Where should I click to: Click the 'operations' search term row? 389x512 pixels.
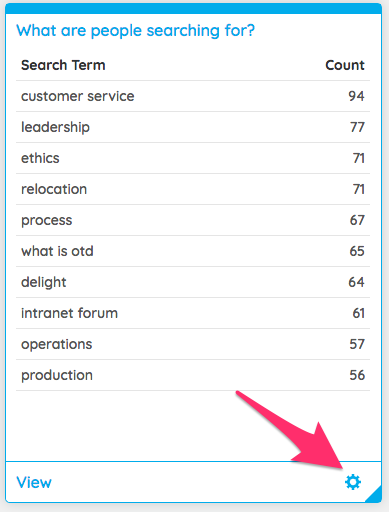coord(193,344)
